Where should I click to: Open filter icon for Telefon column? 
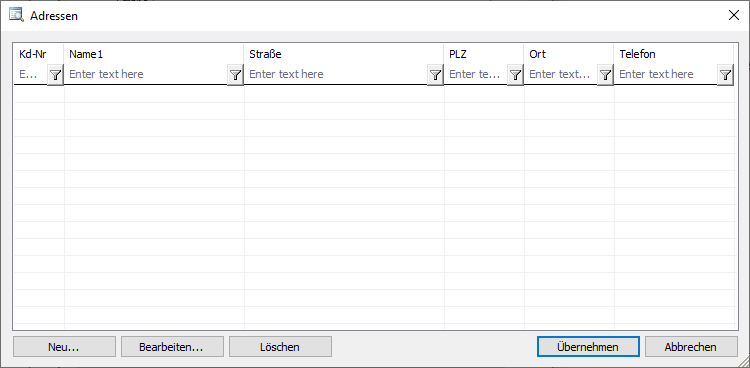(x=726, y=75)
